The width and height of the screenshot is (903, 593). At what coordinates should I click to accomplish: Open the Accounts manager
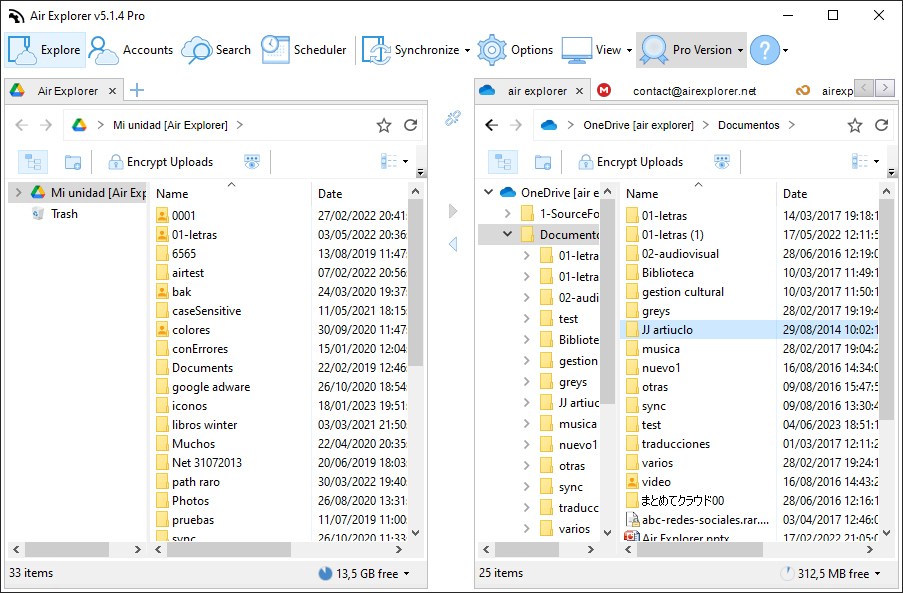[x=131, y=50]
